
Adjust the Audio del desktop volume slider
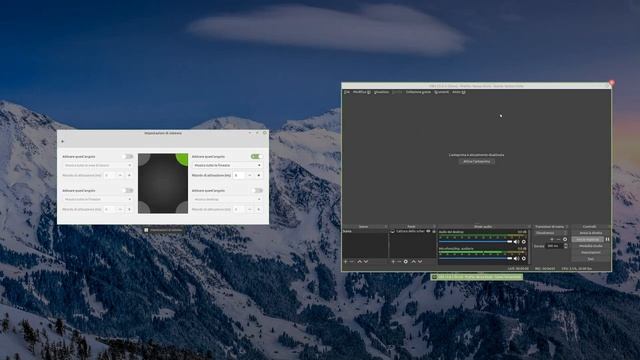click(x=475, y=242)
